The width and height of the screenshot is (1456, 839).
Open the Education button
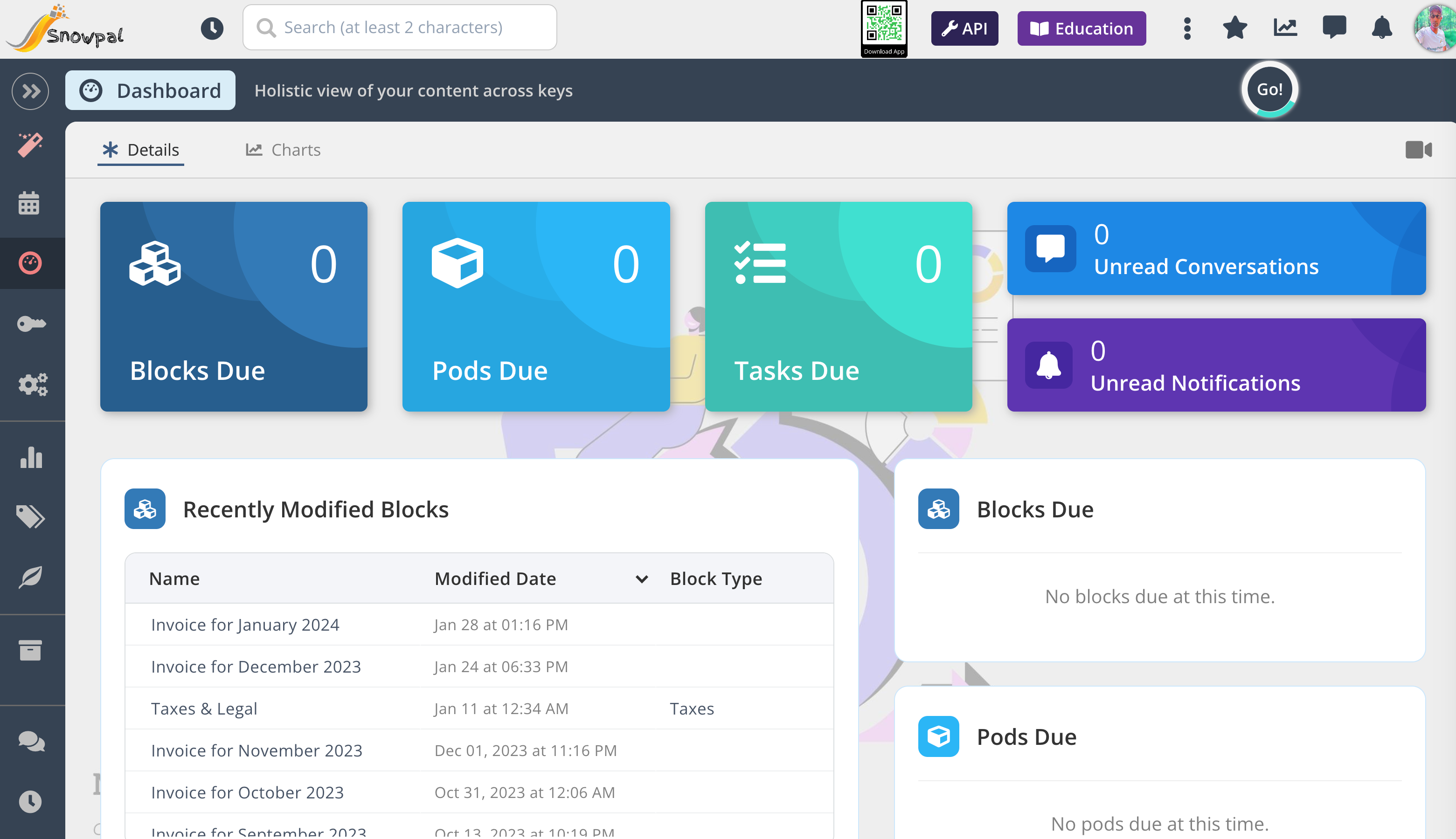[x=1082, y=28]
